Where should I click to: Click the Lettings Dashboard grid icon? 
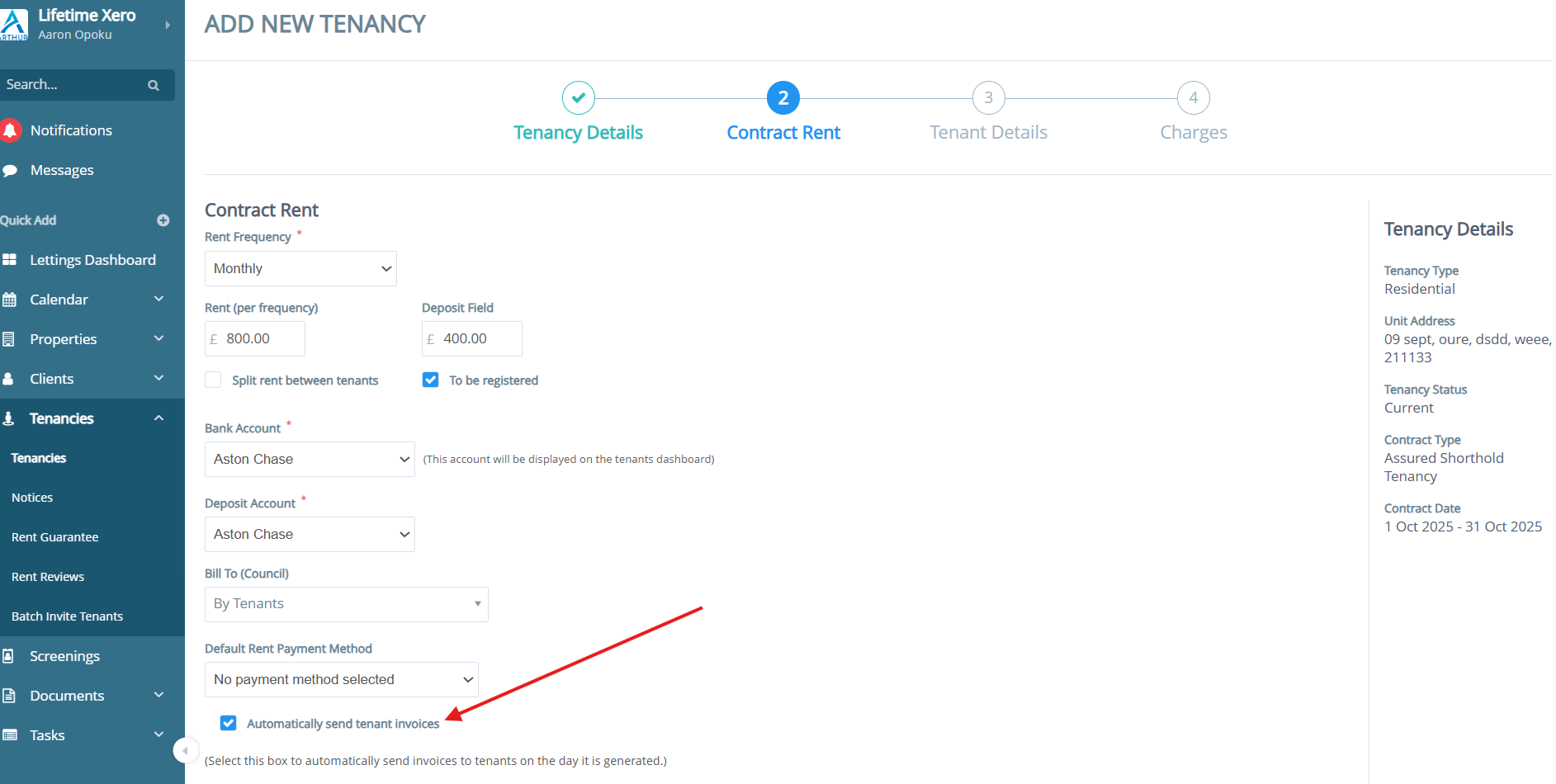click(x=10, y=260)
